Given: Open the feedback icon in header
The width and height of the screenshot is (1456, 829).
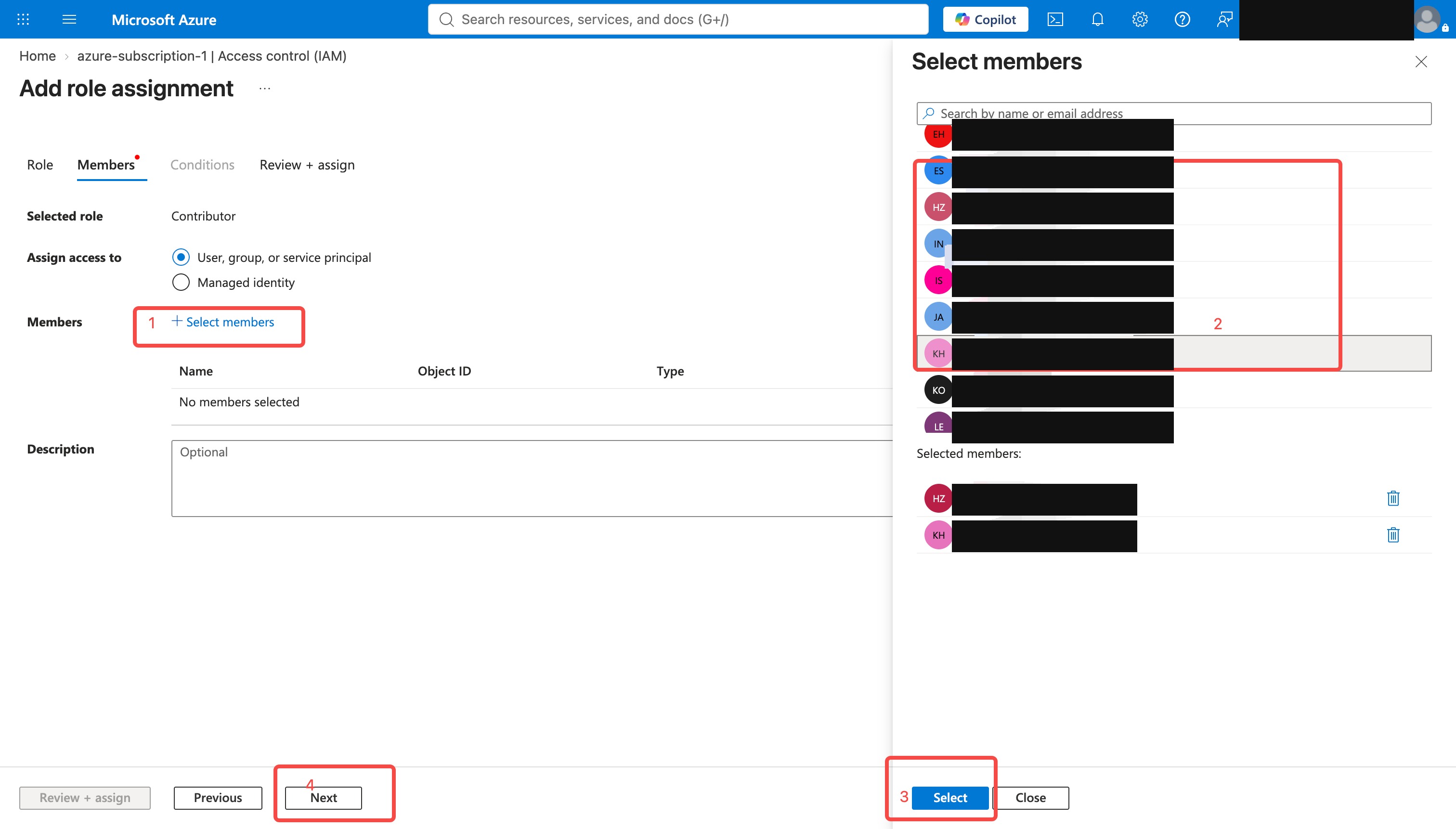Looking at the screenshot, I should 1224,19.
